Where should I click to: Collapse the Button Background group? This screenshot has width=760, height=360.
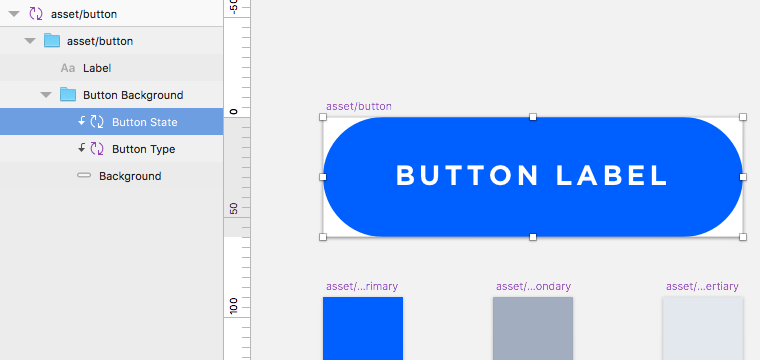coord(46,95)
